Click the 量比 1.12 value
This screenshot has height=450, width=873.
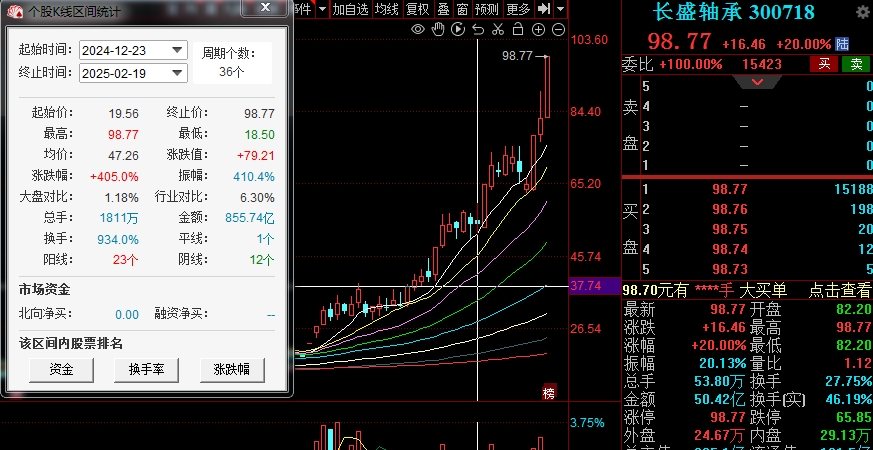[858, 364]
